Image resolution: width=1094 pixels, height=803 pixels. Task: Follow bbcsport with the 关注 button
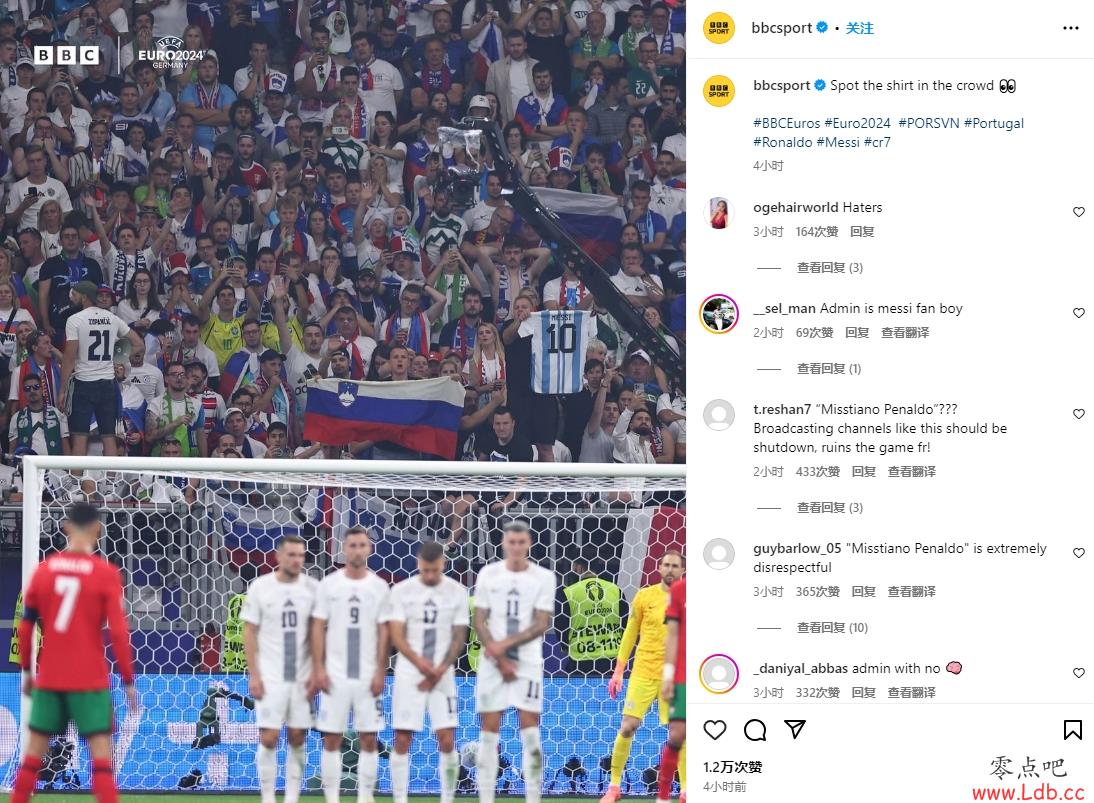tap(860, 28)
